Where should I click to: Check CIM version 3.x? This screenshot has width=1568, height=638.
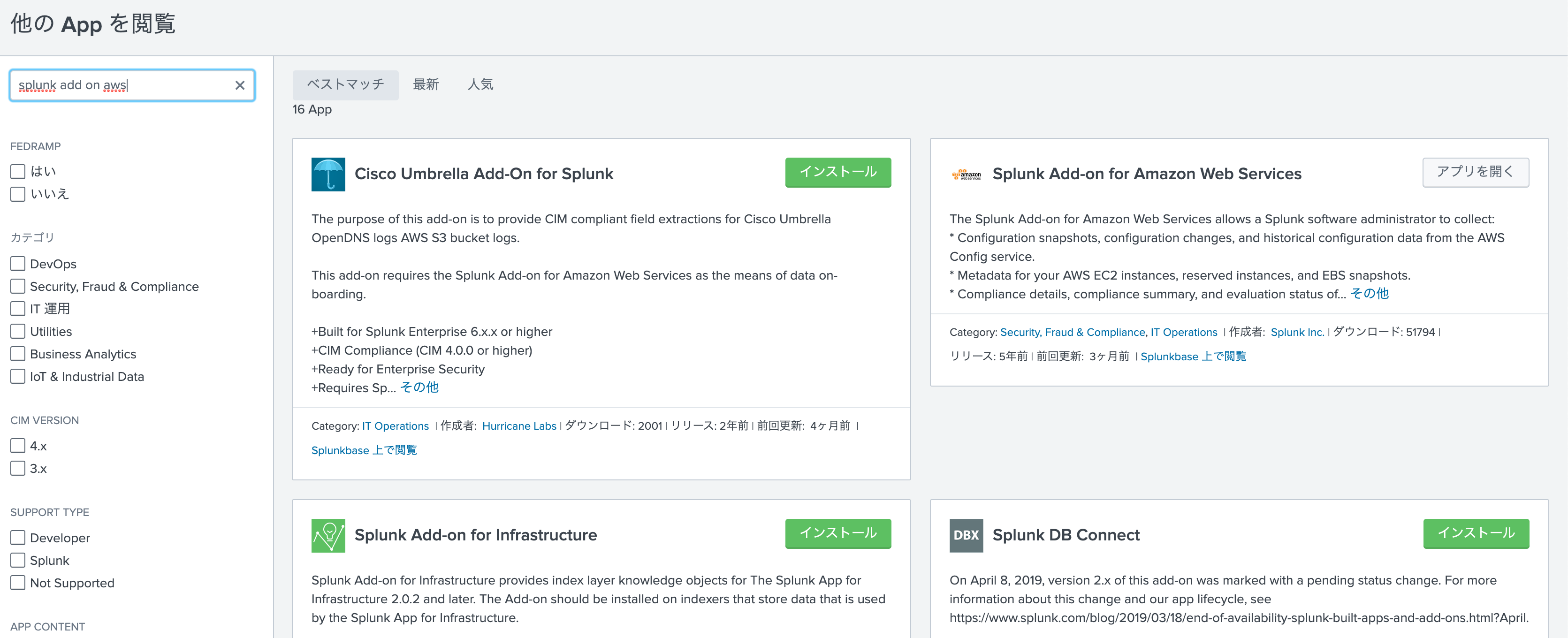pyautogui.click(x=18, y=468)
